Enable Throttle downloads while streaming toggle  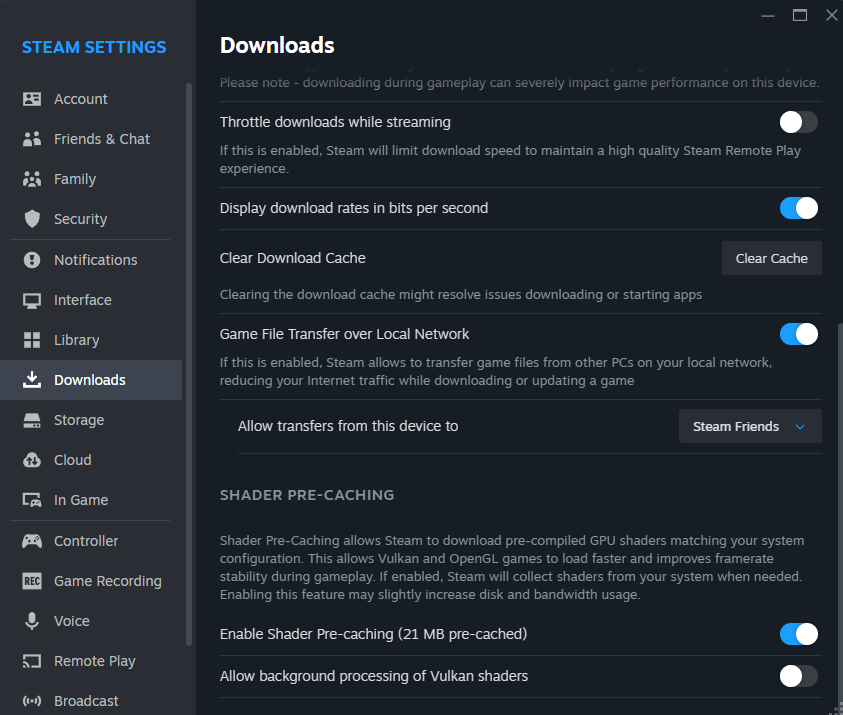798,122
